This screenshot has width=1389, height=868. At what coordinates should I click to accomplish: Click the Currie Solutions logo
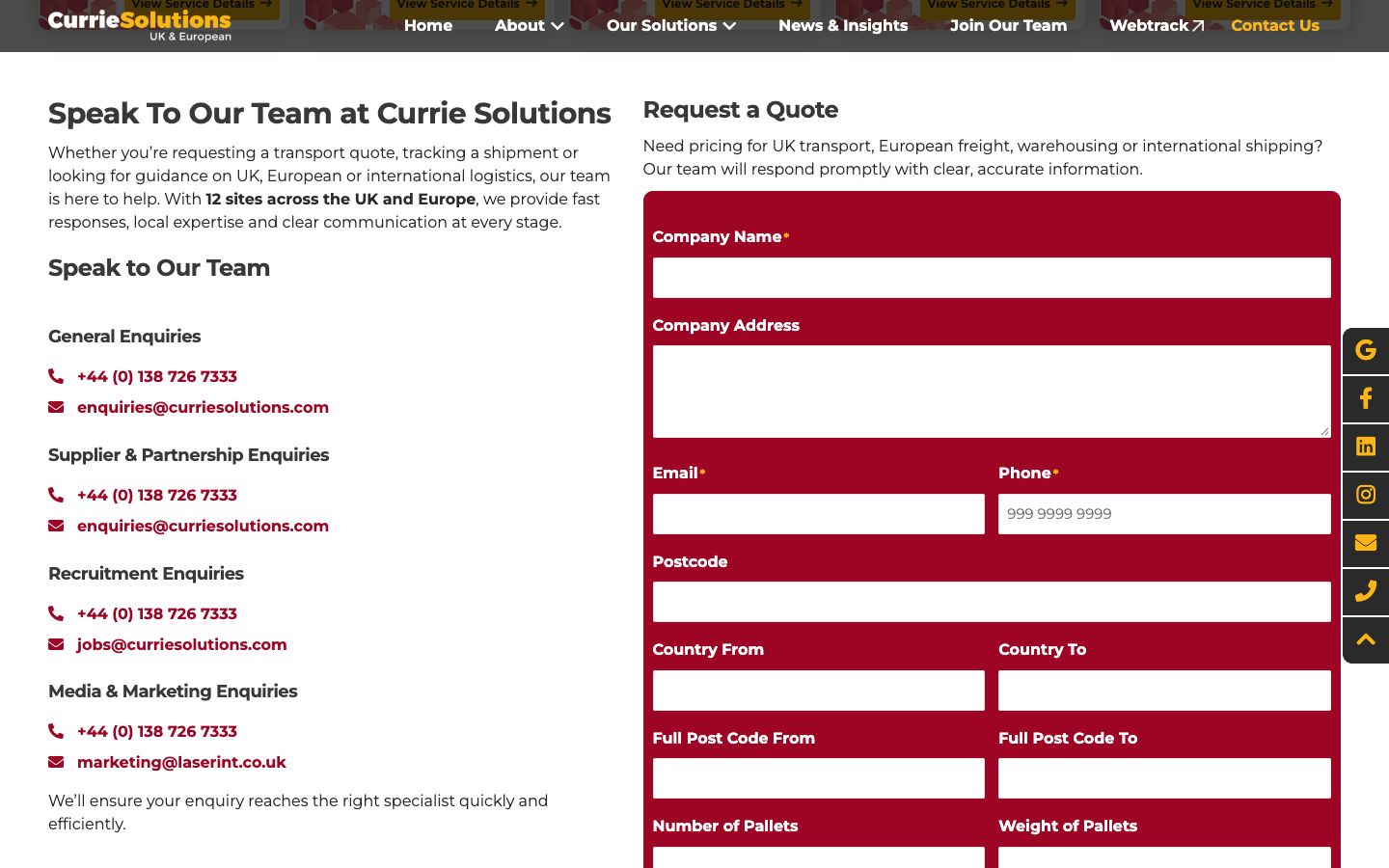click(x=140, y=25)
